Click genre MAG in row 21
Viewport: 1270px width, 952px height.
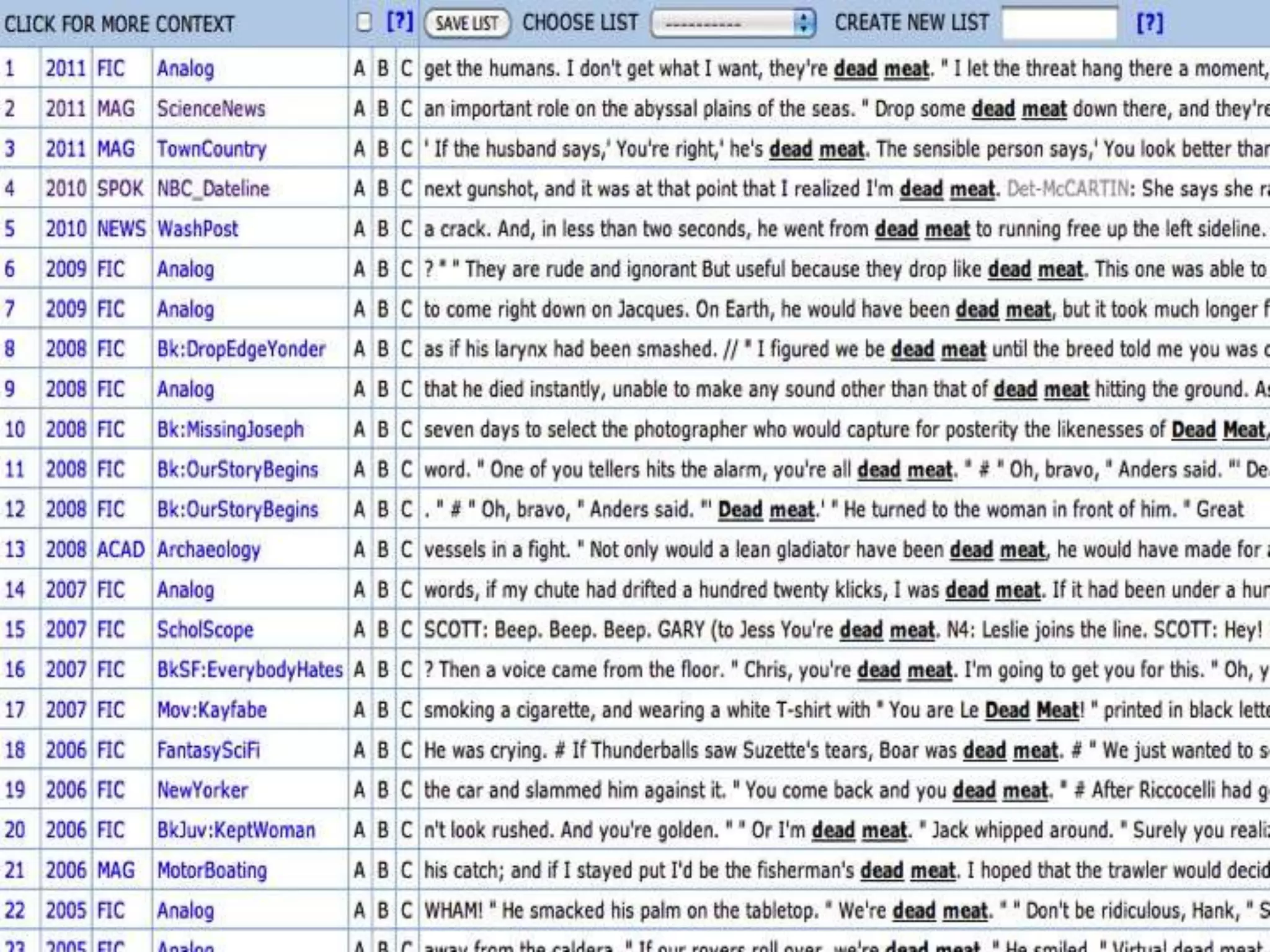coord(116,870)
